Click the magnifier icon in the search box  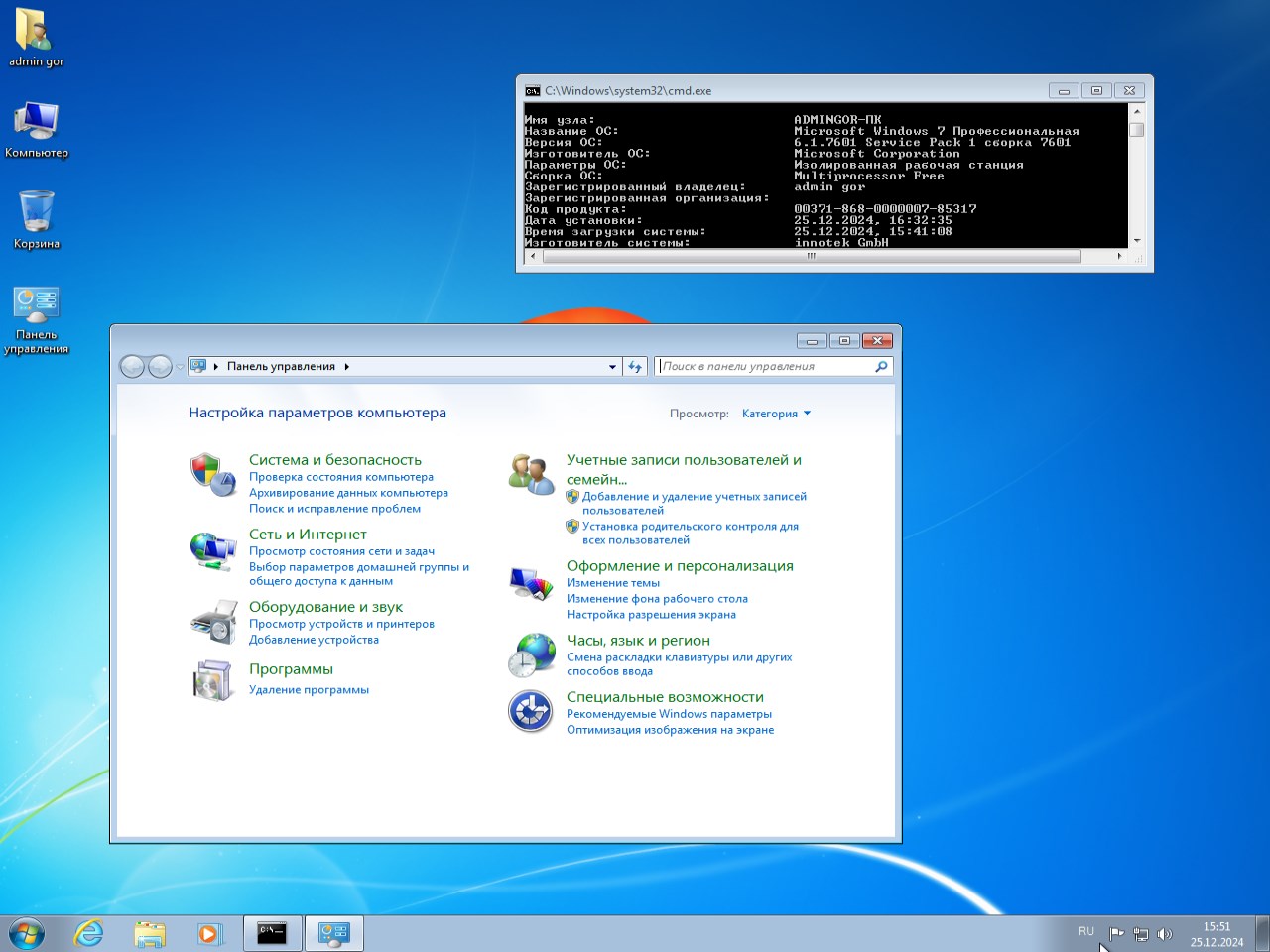click(x=881, y=367)
